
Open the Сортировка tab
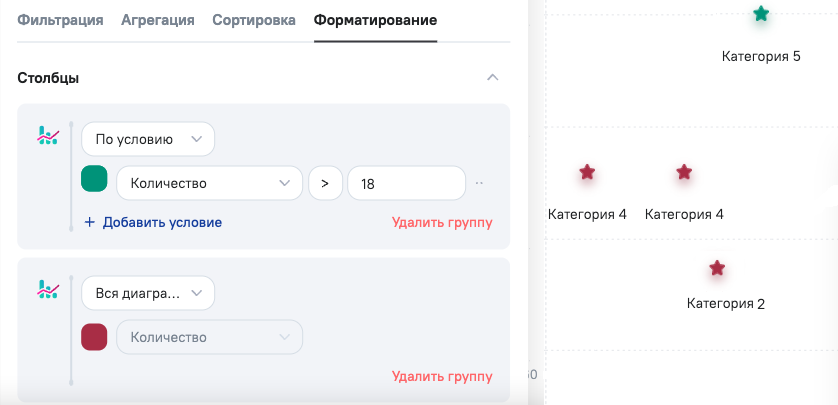click(x=254, y=20)
